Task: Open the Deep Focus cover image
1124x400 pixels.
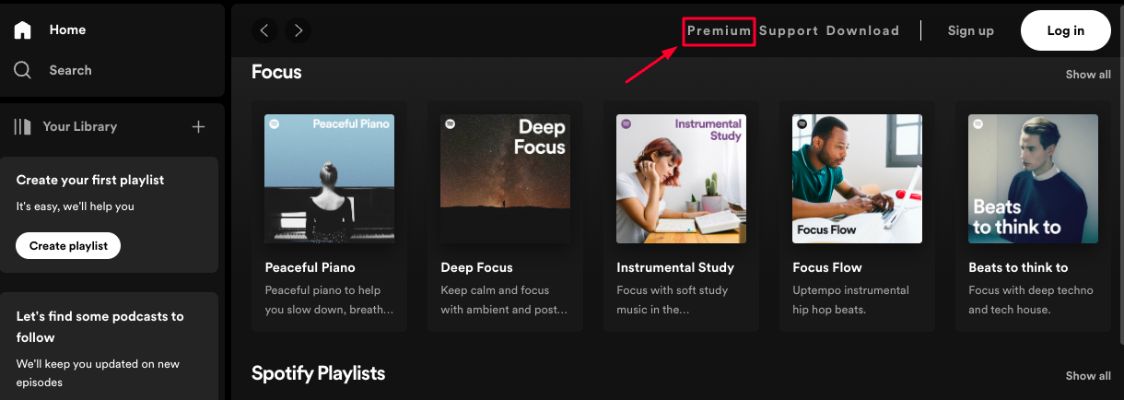Action: [x=505, y=178]
